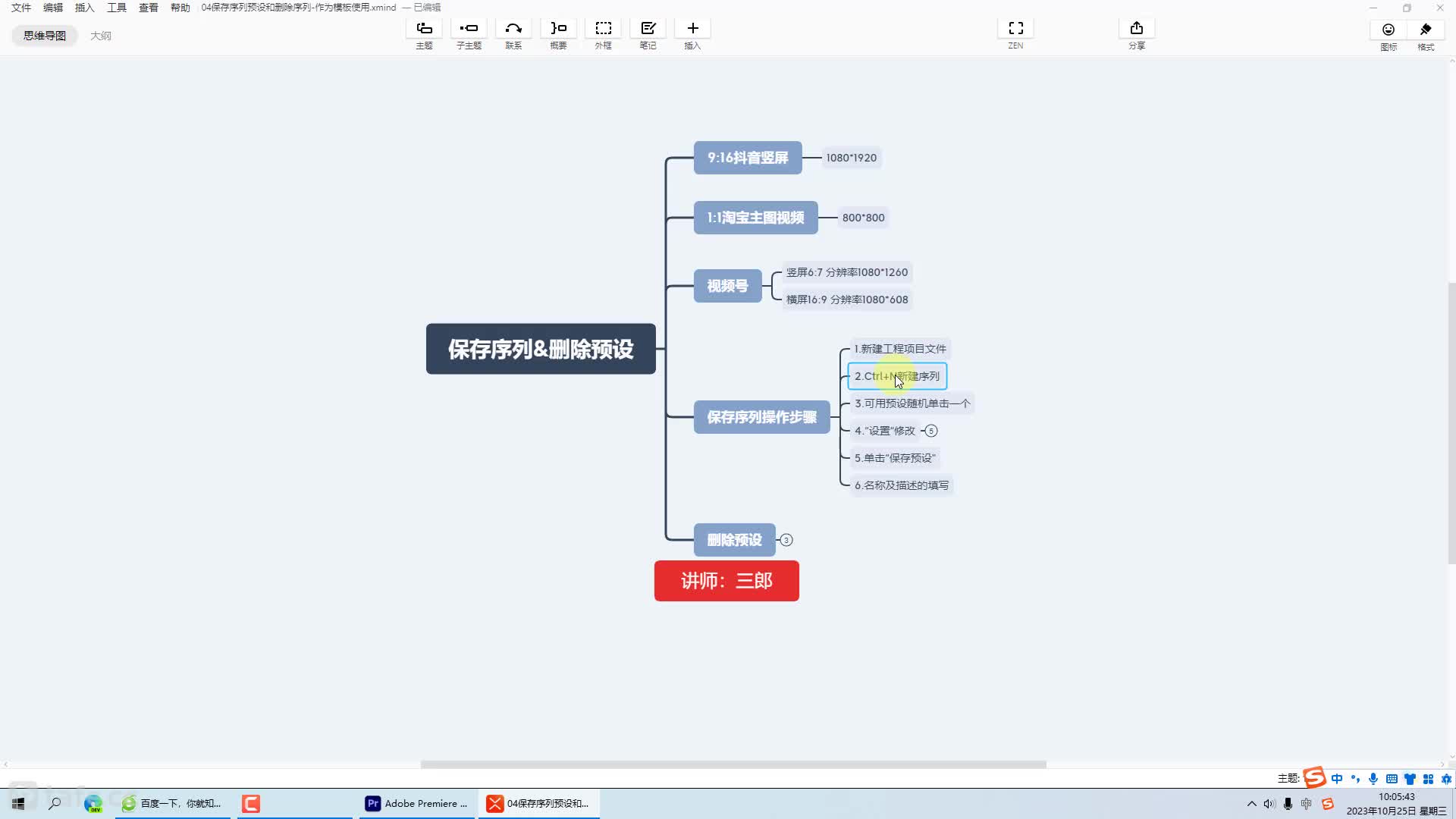This screenshot has height=819, width=1456.
Task: Select the 800*800 subtopic
Action: coord(864,218)
